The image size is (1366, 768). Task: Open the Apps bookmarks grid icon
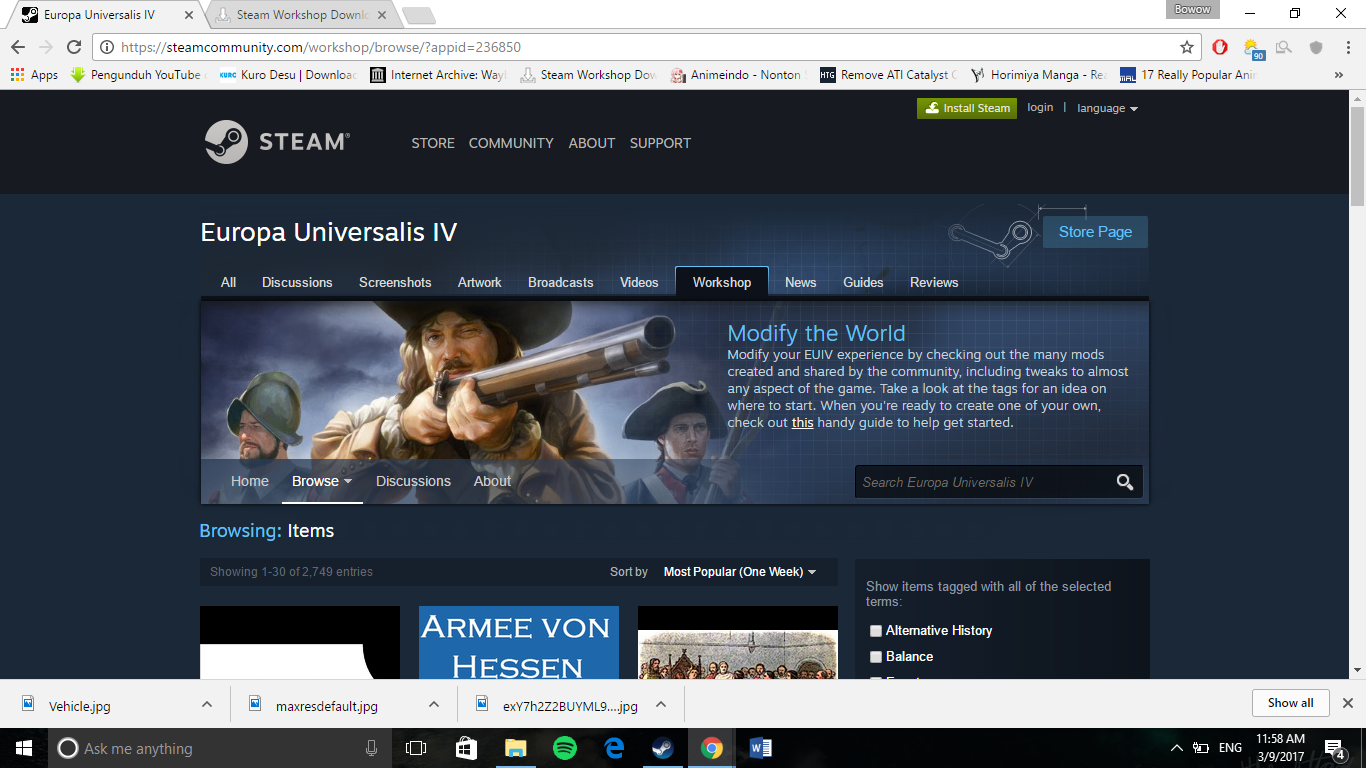coord(17,75)
